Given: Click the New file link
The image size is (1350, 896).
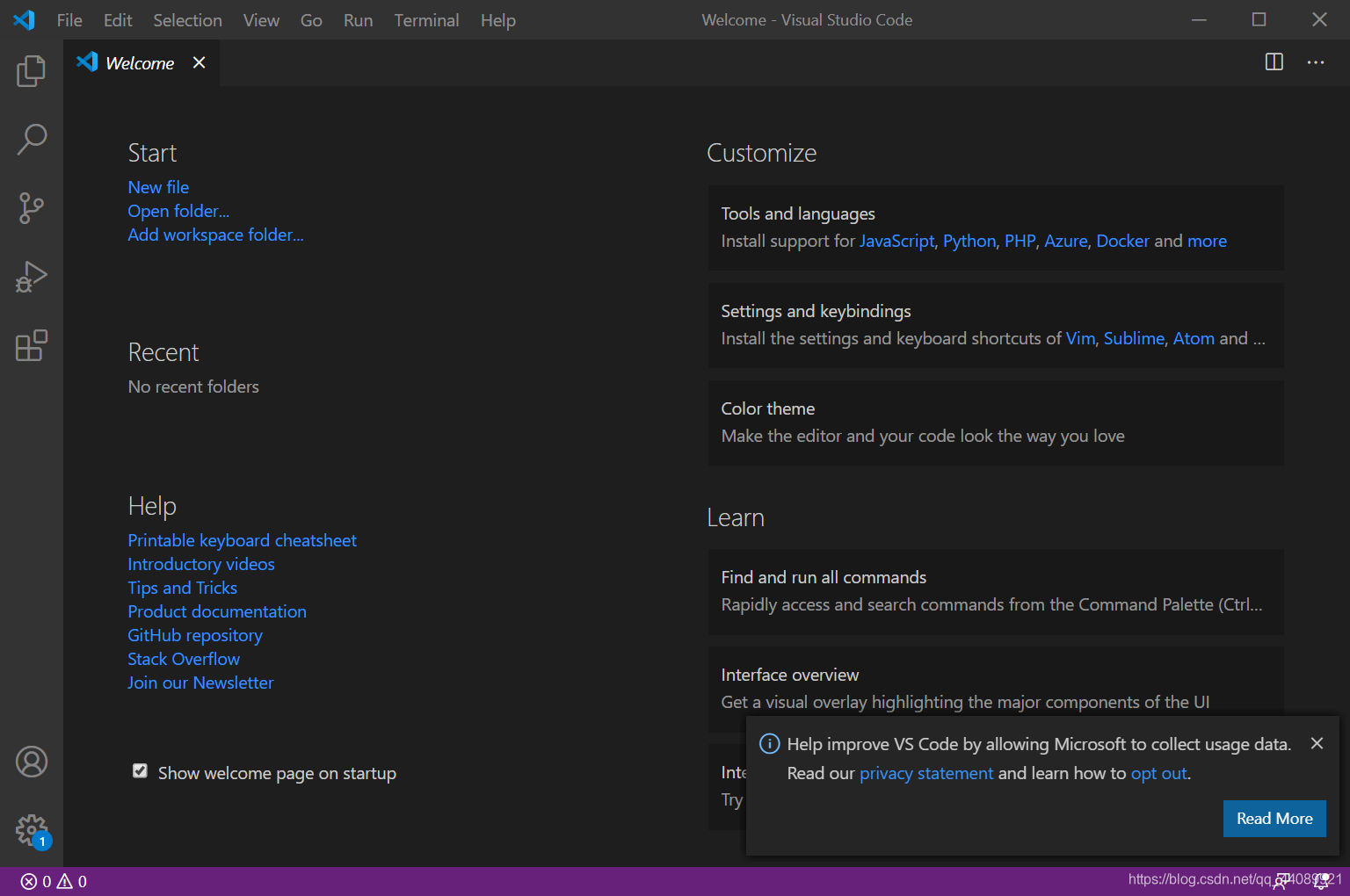Looking at the screenshot, I should tap(158, 187).
